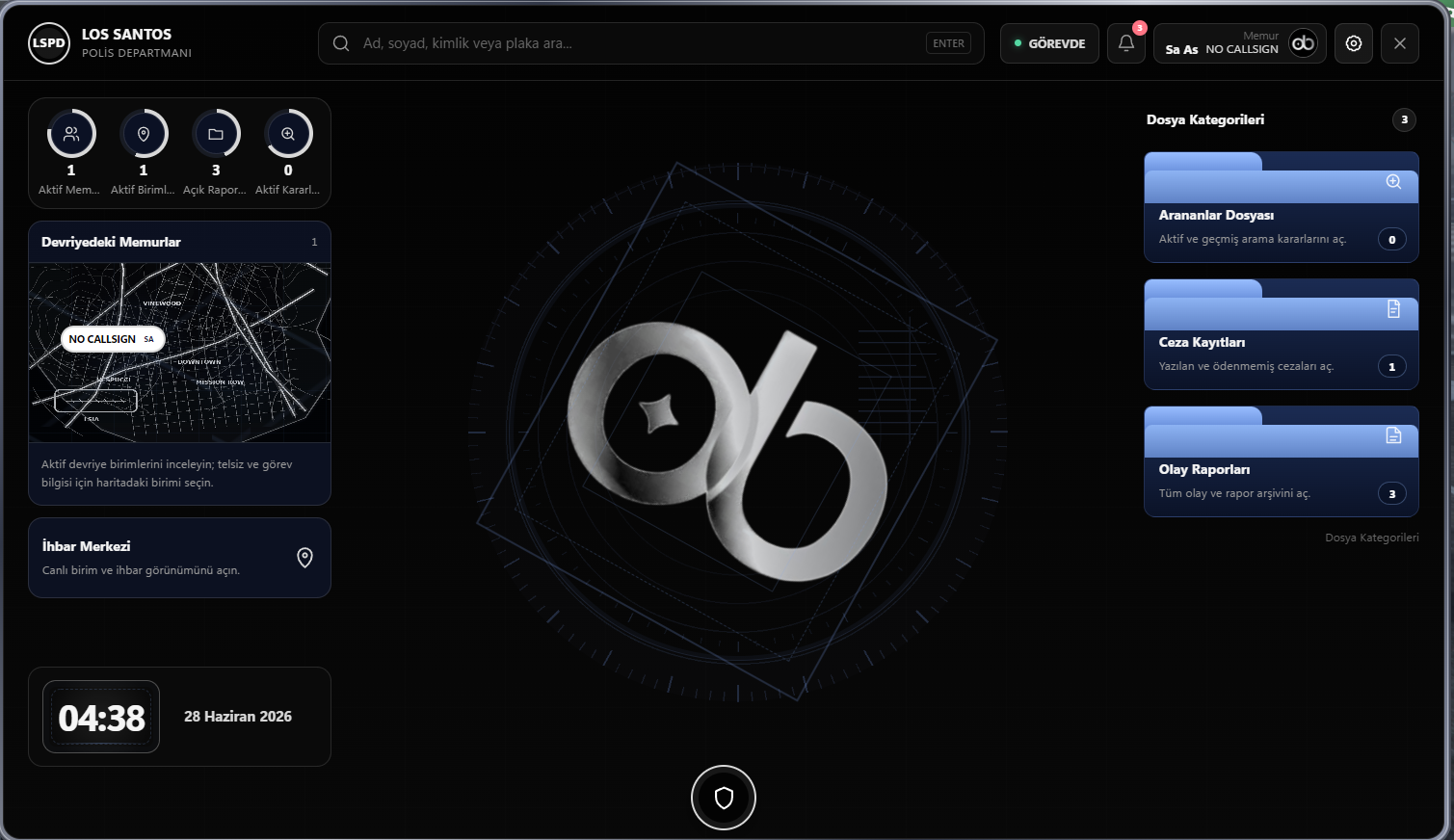This screenshot has height=840, width=1454.
Task: Click the Aktif Birimler map pin icon
Action: 144,134
